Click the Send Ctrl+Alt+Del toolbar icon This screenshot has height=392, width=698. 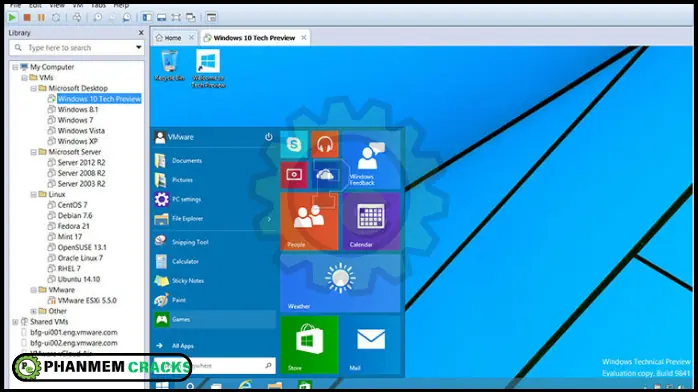point(77,17)
